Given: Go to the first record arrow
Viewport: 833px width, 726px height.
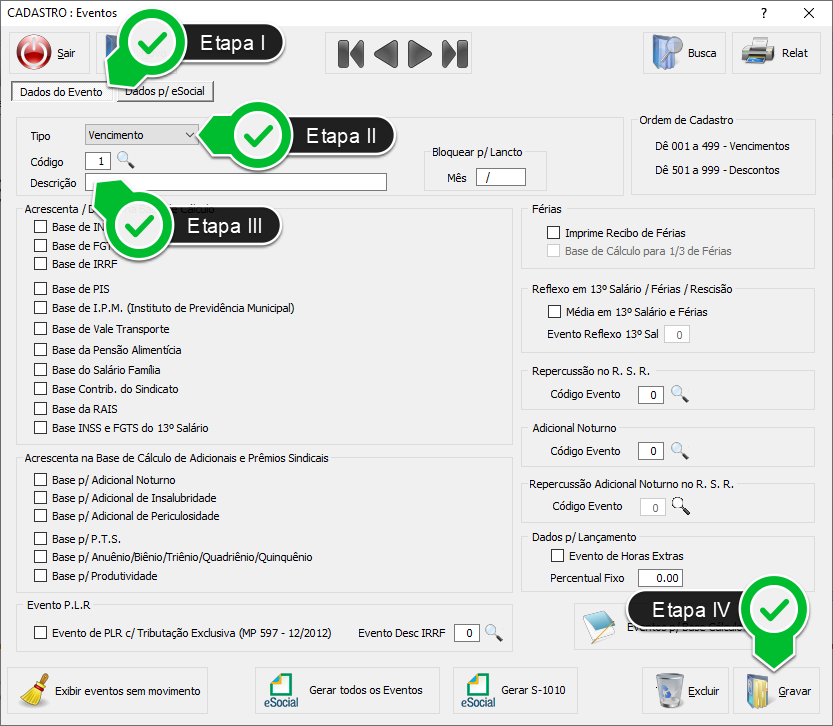Looking at the screenshot, I should [350, 53].
